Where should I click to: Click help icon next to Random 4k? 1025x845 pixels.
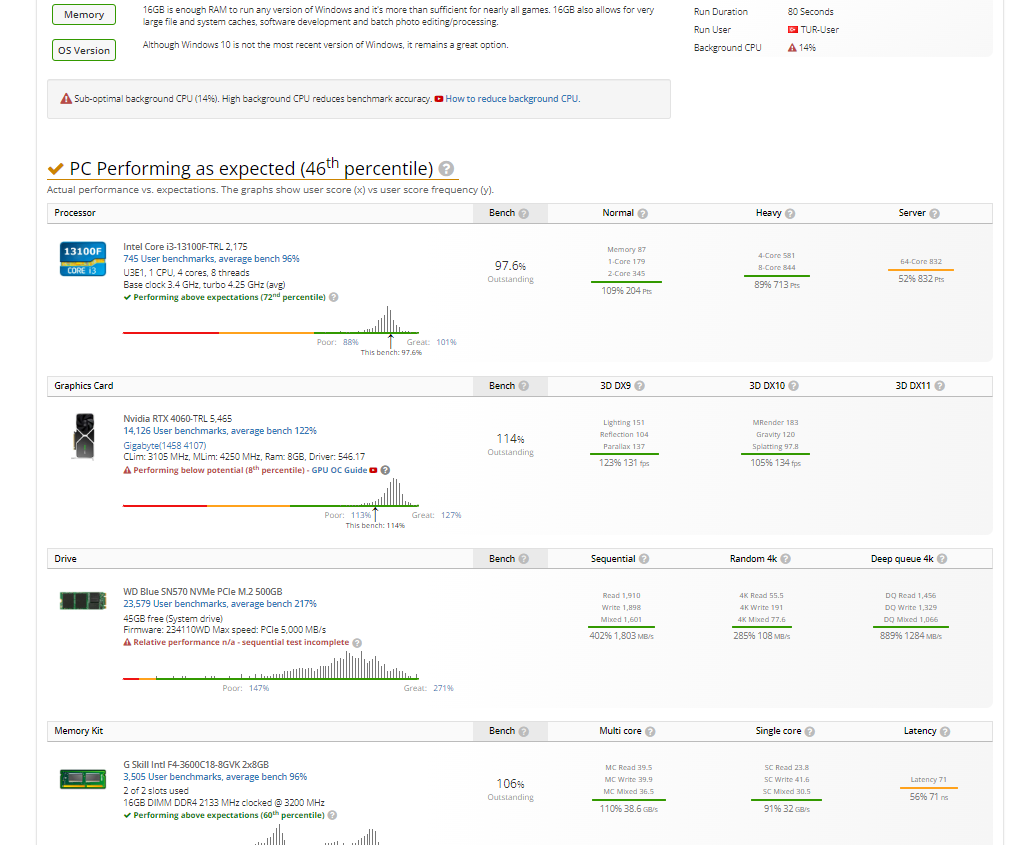[785, 559]
